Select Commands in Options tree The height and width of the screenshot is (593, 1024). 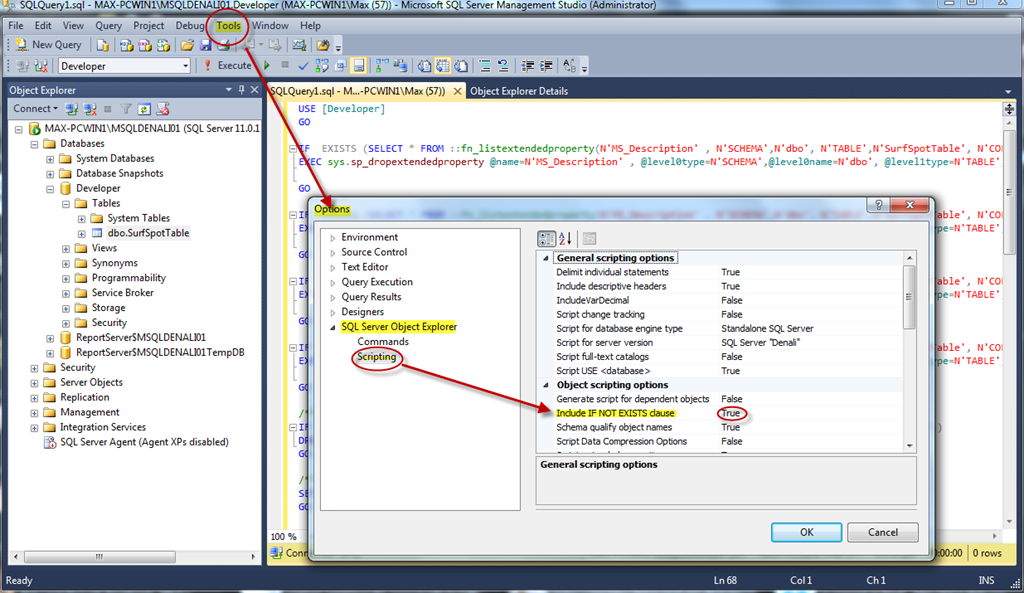click(383, 342)
